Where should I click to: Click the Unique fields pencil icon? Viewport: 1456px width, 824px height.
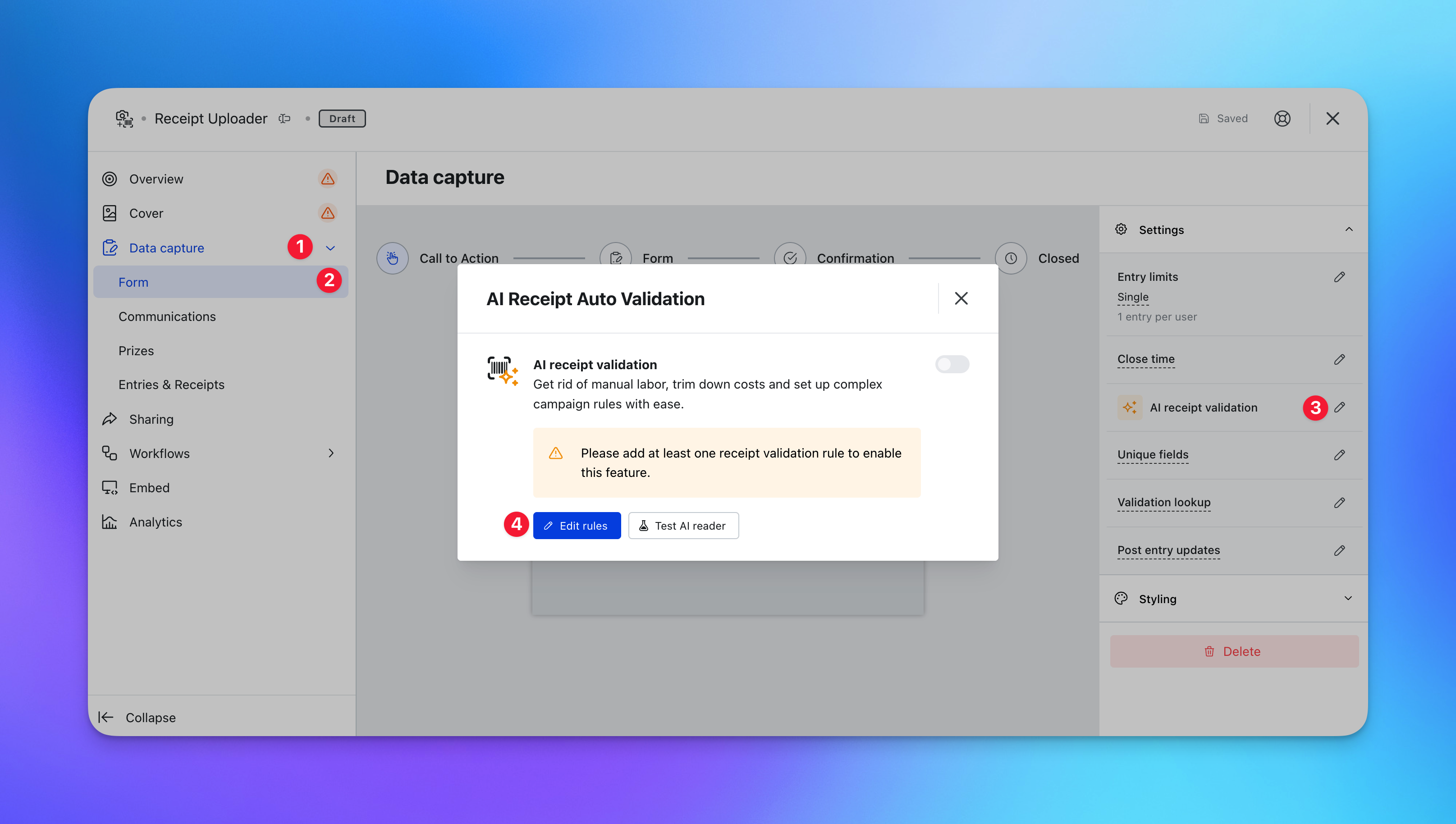(1339, 455)
